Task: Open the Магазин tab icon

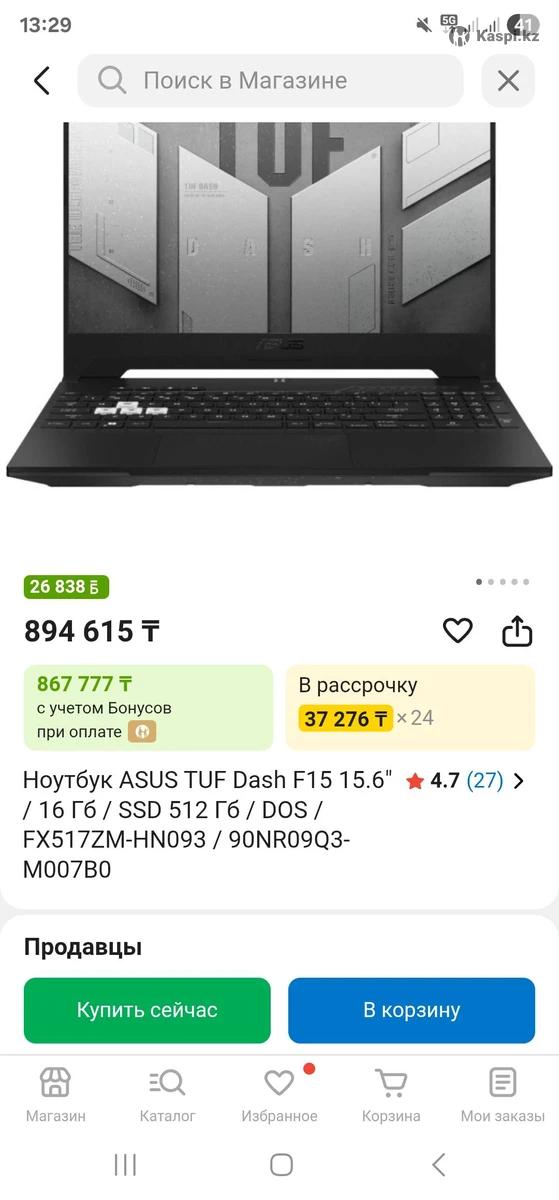Action: click(55, 1082)
